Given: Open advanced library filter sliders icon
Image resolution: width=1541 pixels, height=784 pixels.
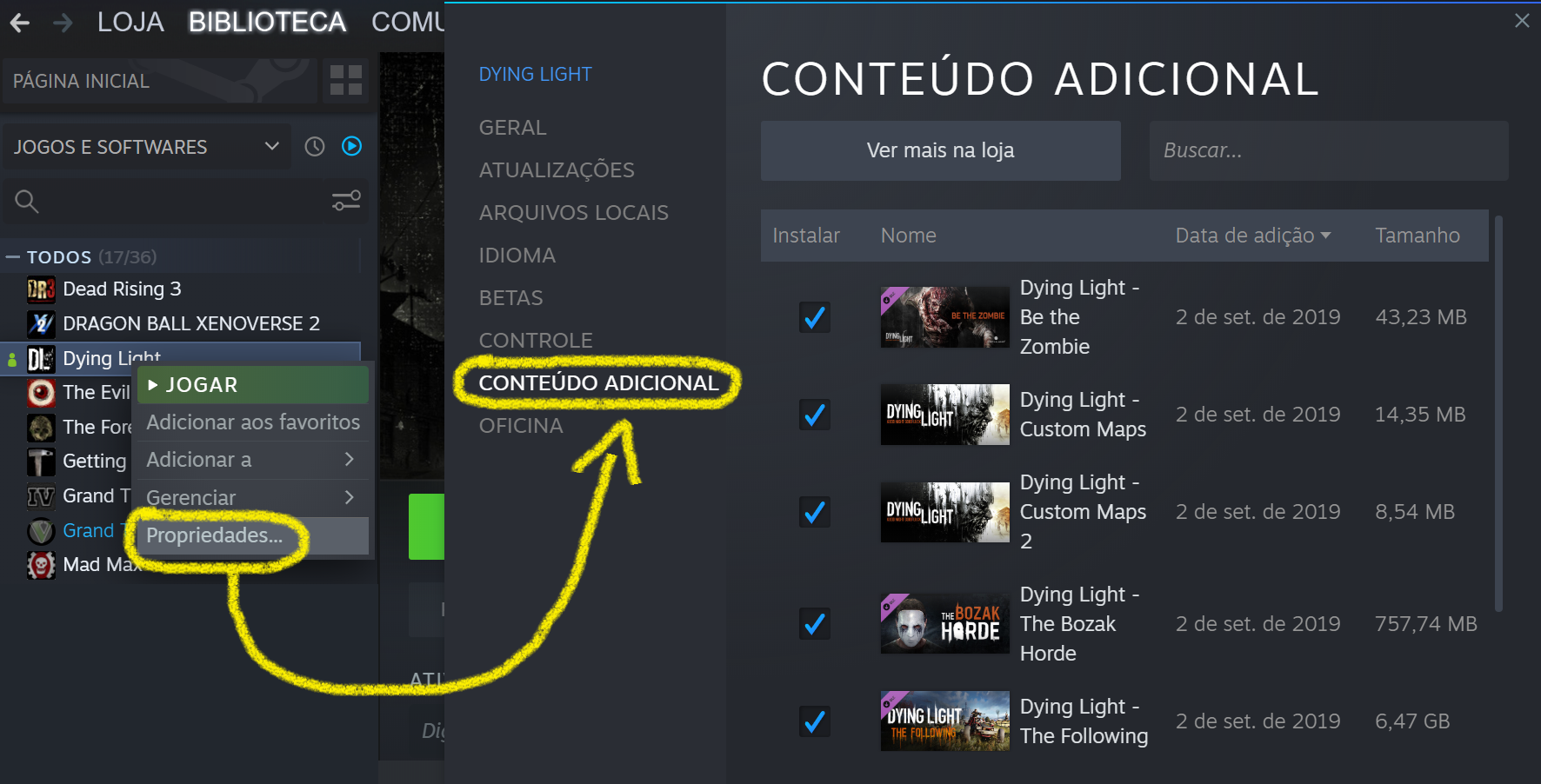Looking at the screenshot, I should coord(346,201).
